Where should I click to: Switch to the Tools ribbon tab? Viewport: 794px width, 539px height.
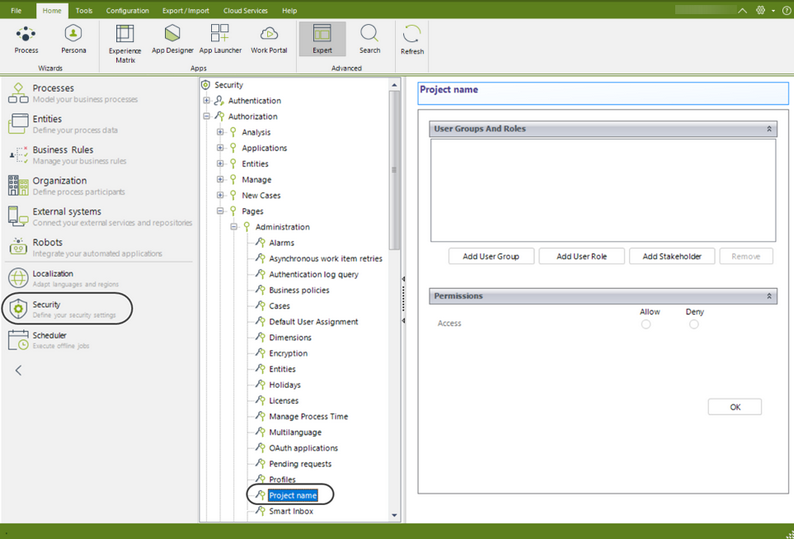84,11
